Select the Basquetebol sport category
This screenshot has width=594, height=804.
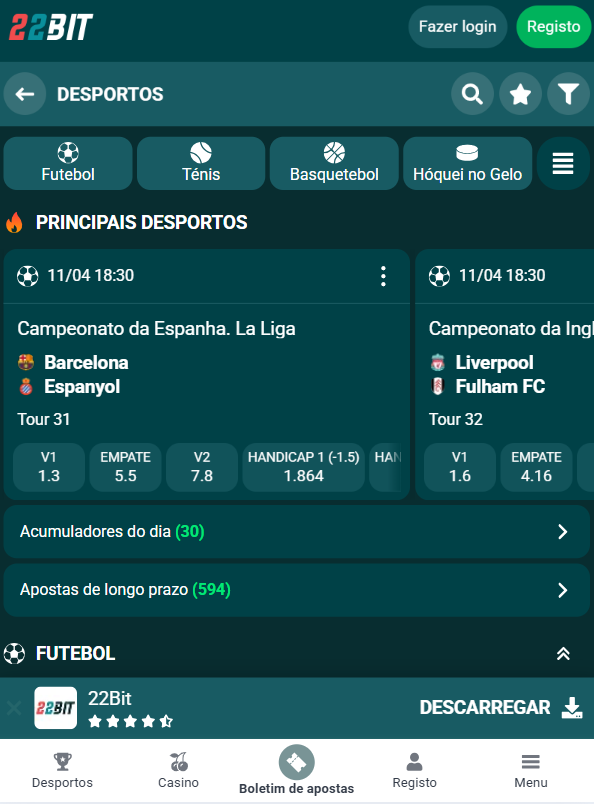(x=334, y=163)
